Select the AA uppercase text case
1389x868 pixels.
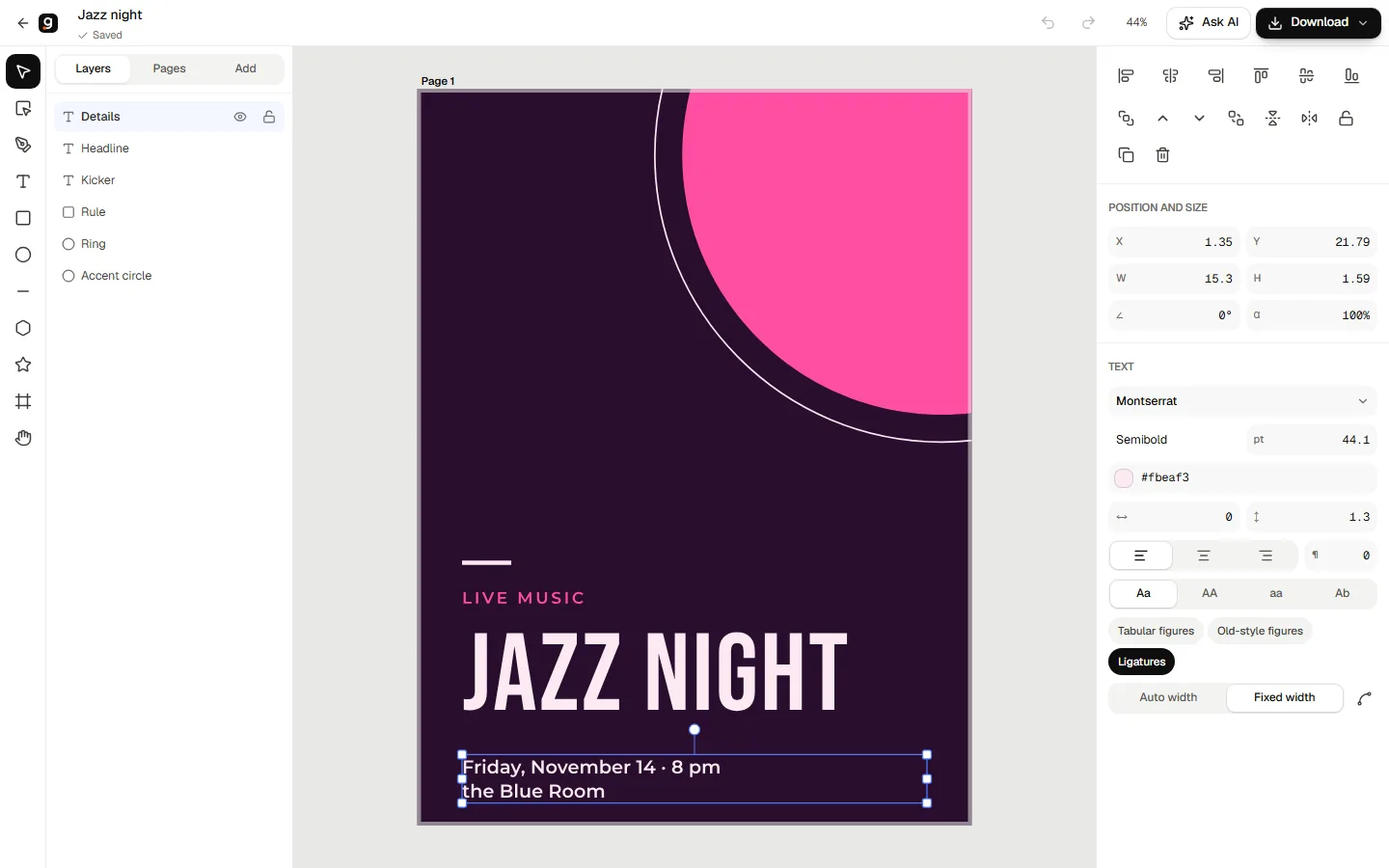click(x=1210, y=594)
